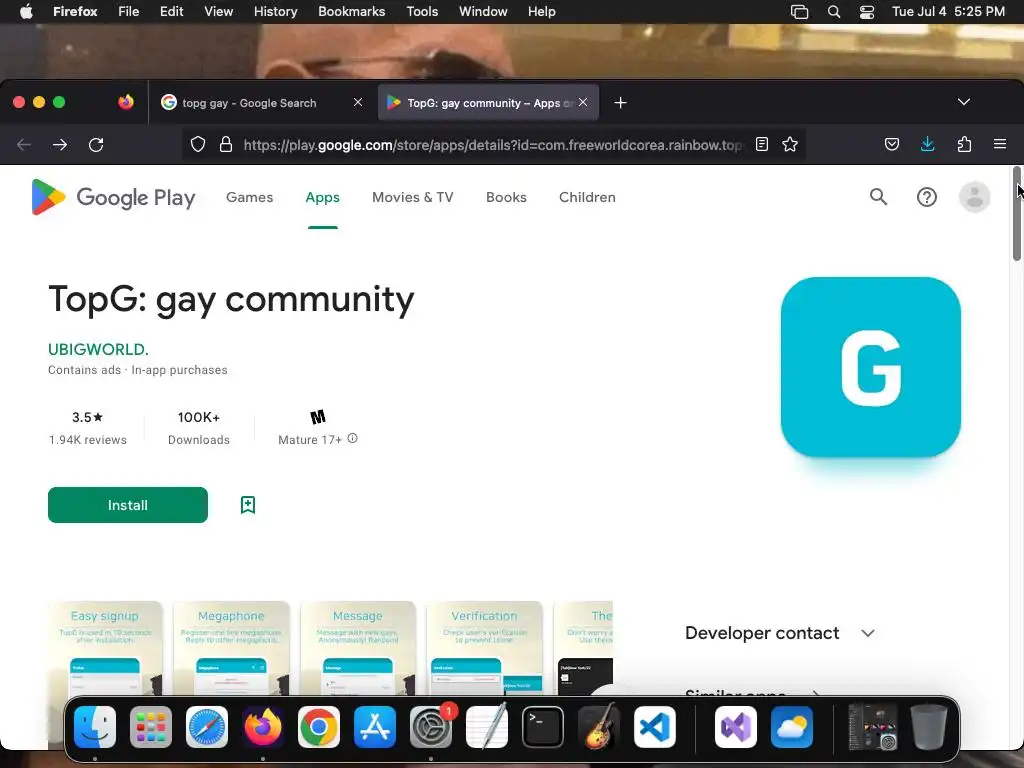Reload the current page
Screen dimensions: 1024x768
(x=96, y=144)
